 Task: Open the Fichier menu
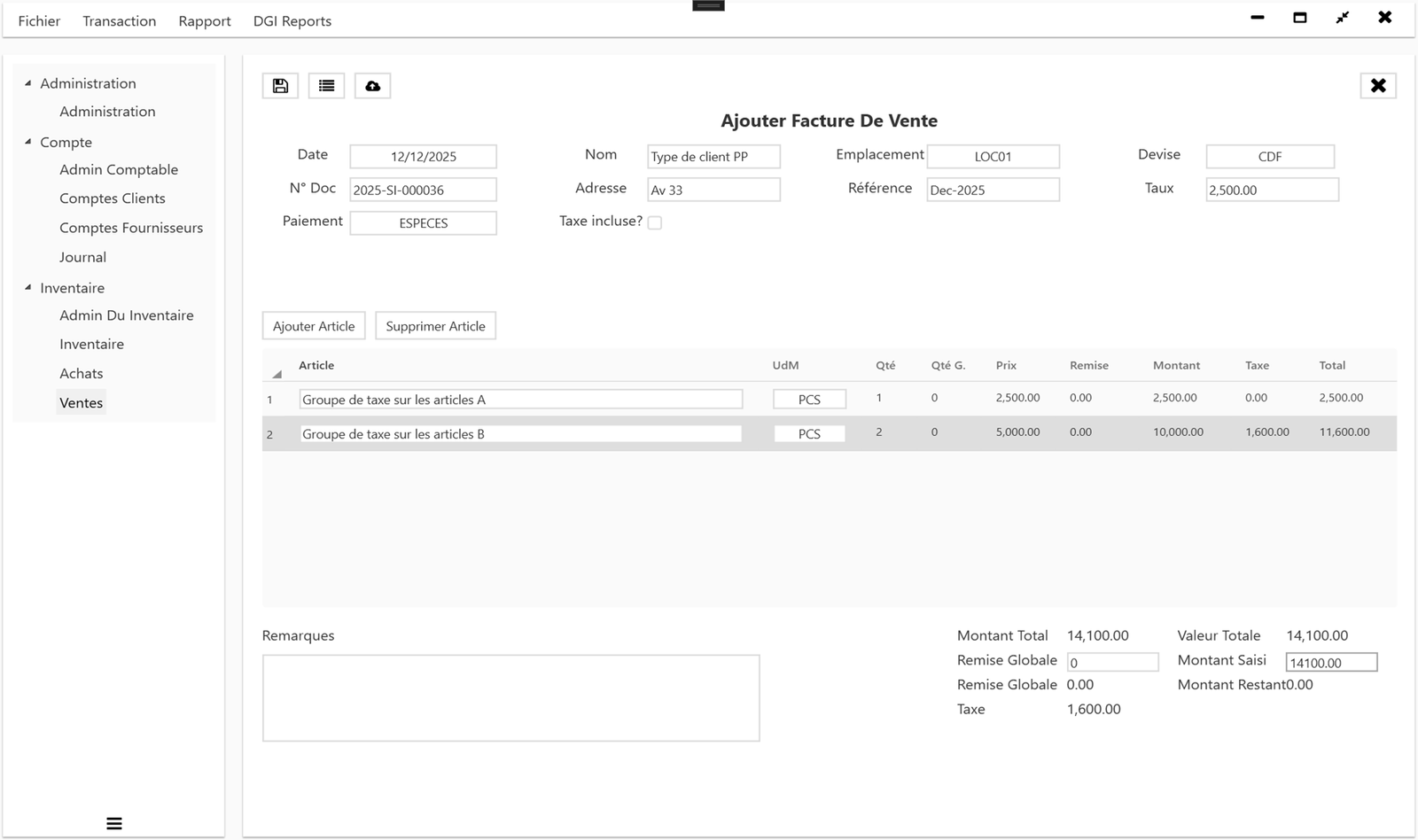pyautogui.click(x=39, y=20)
